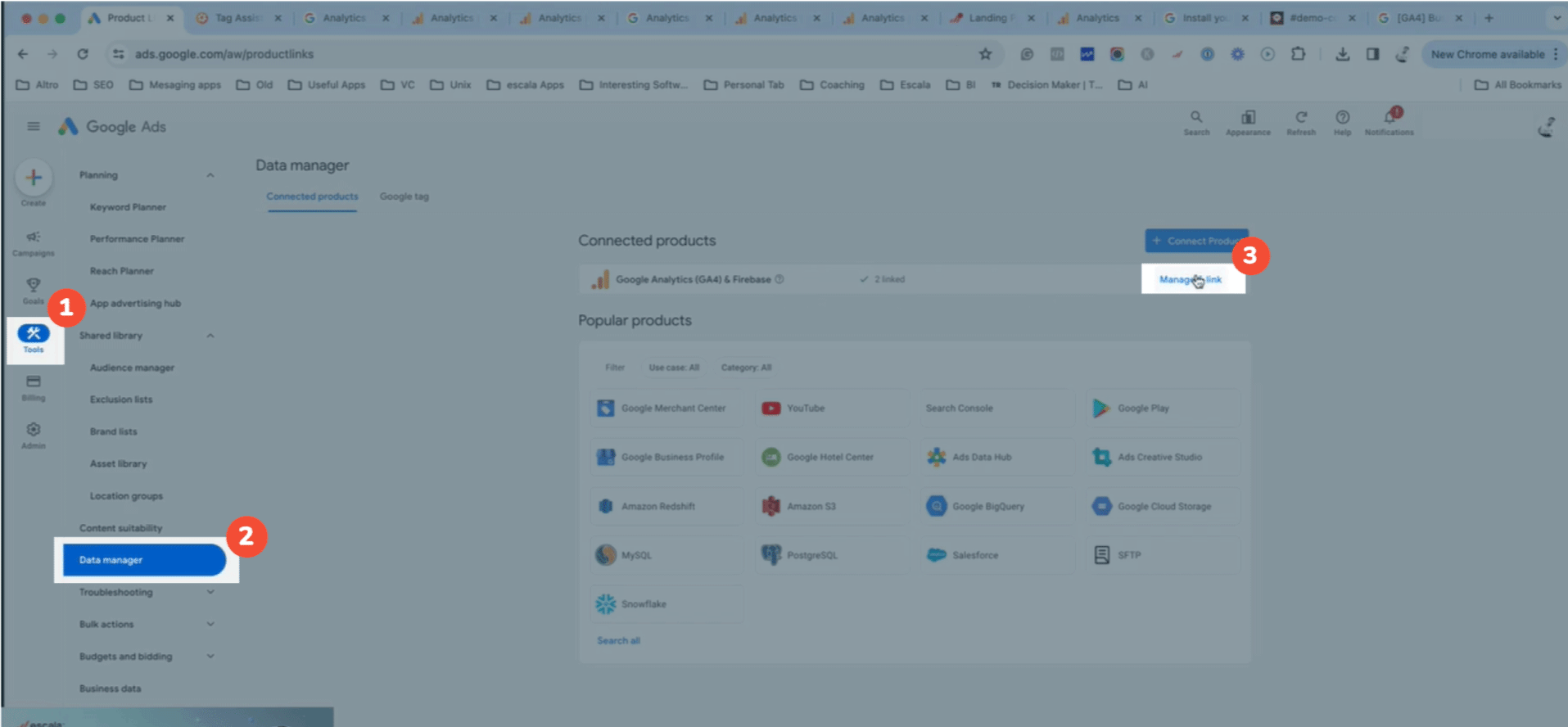Open Content suitability link
Viewport: 1568px width, 727px height.
coord(120,528)
